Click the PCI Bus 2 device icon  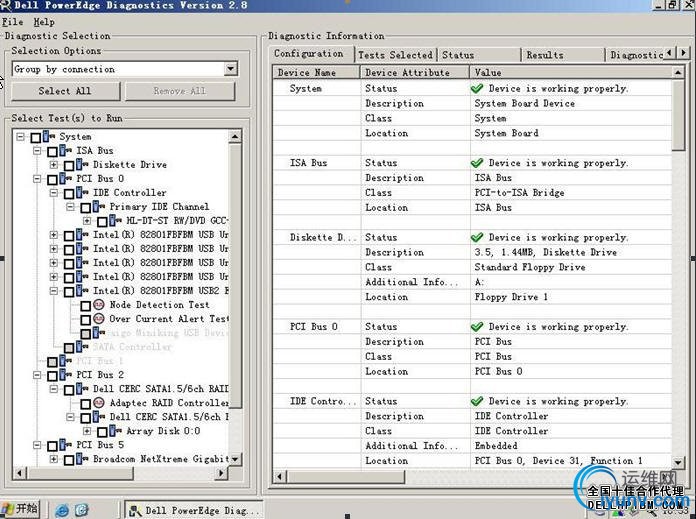(x=66, y=375)
